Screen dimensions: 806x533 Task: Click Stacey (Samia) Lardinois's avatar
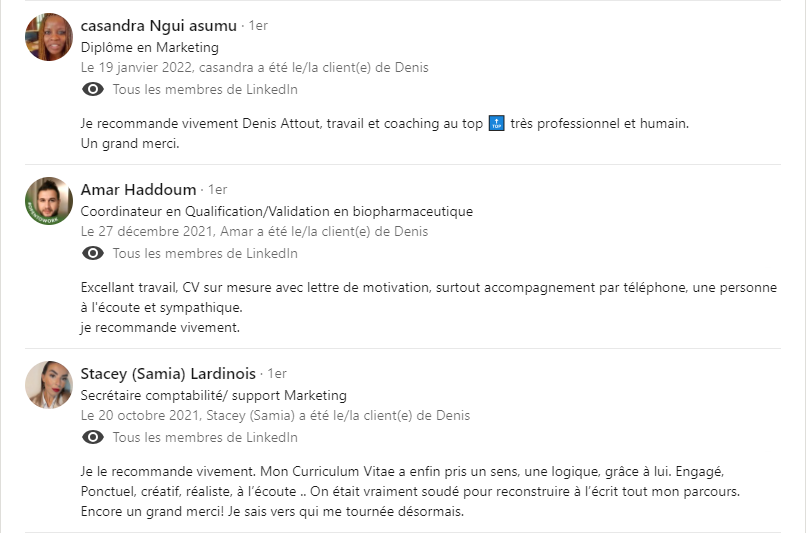click(x=49, y=385)
